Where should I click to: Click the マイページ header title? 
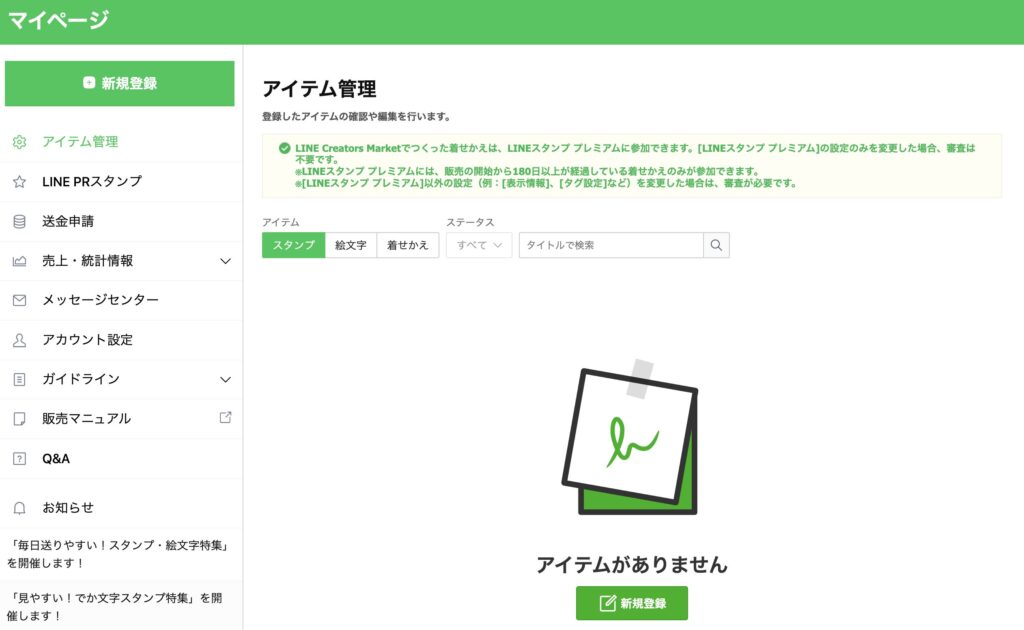tap(59, 20)
